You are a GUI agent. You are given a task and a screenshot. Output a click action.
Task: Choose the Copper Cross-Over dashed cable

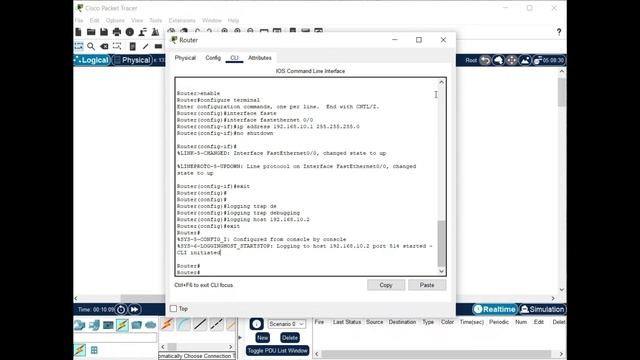point(216,324)
